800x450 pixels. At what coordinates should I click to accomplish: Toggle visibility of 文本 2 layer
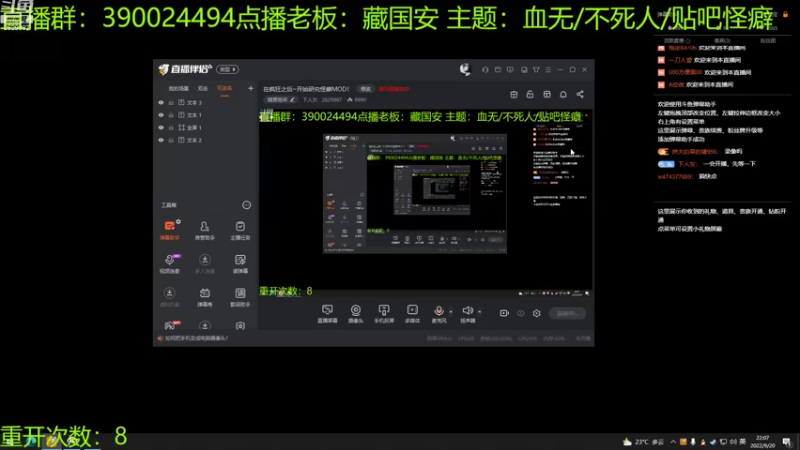point(161,140)
